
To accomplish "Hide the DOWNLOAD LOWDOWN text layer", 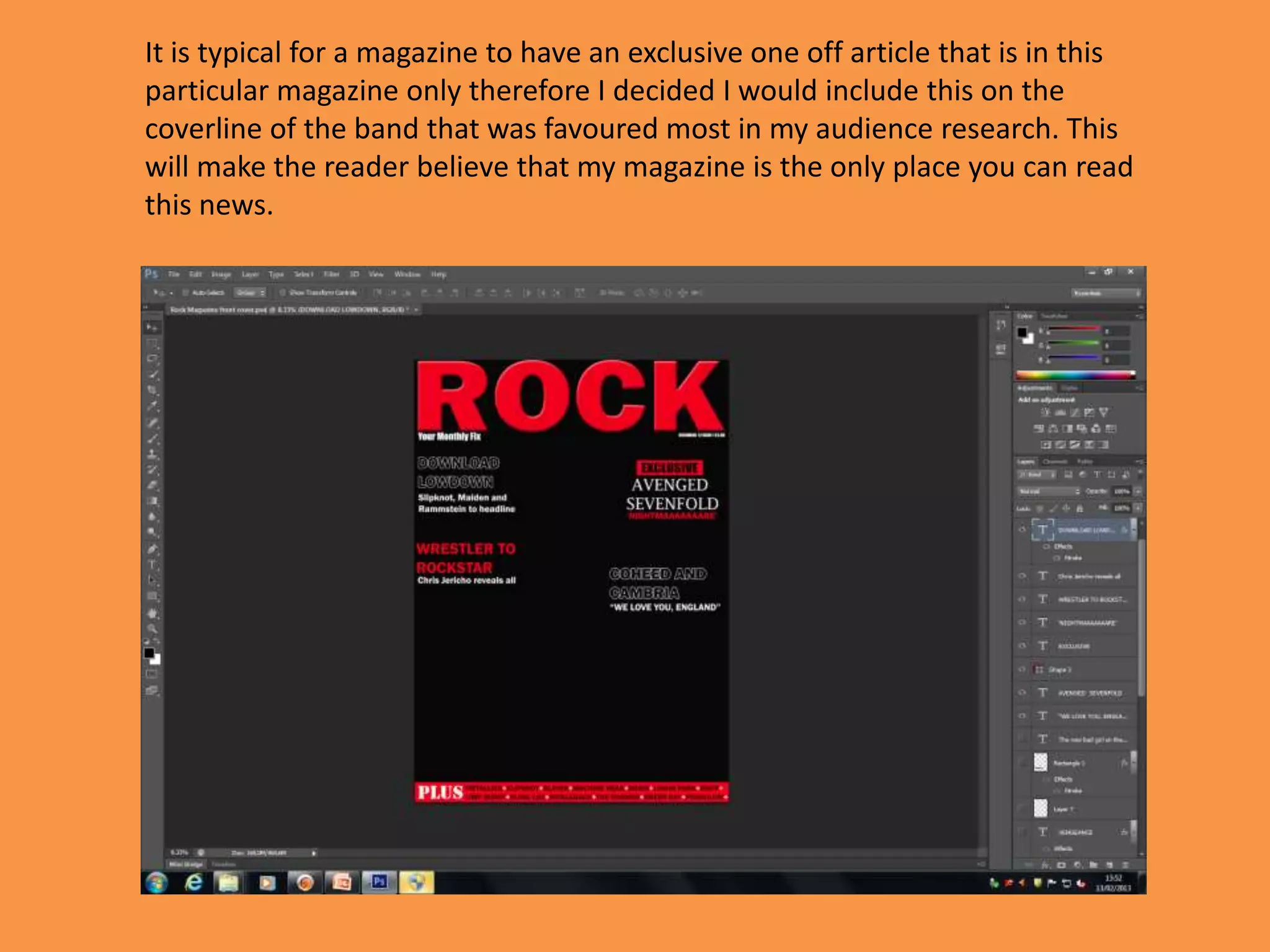I will [1023, 530].
